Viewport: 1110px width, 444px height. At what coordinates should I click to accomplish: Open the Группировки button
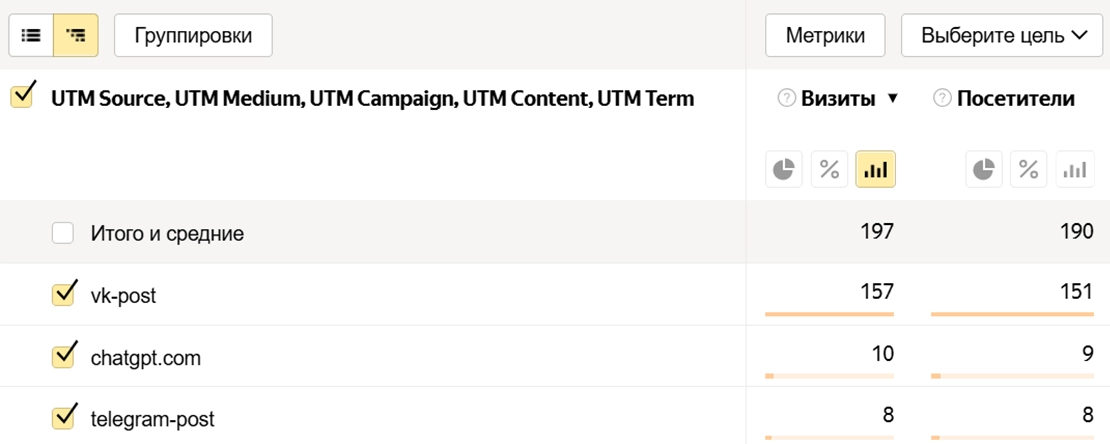[x=194, y=36]
